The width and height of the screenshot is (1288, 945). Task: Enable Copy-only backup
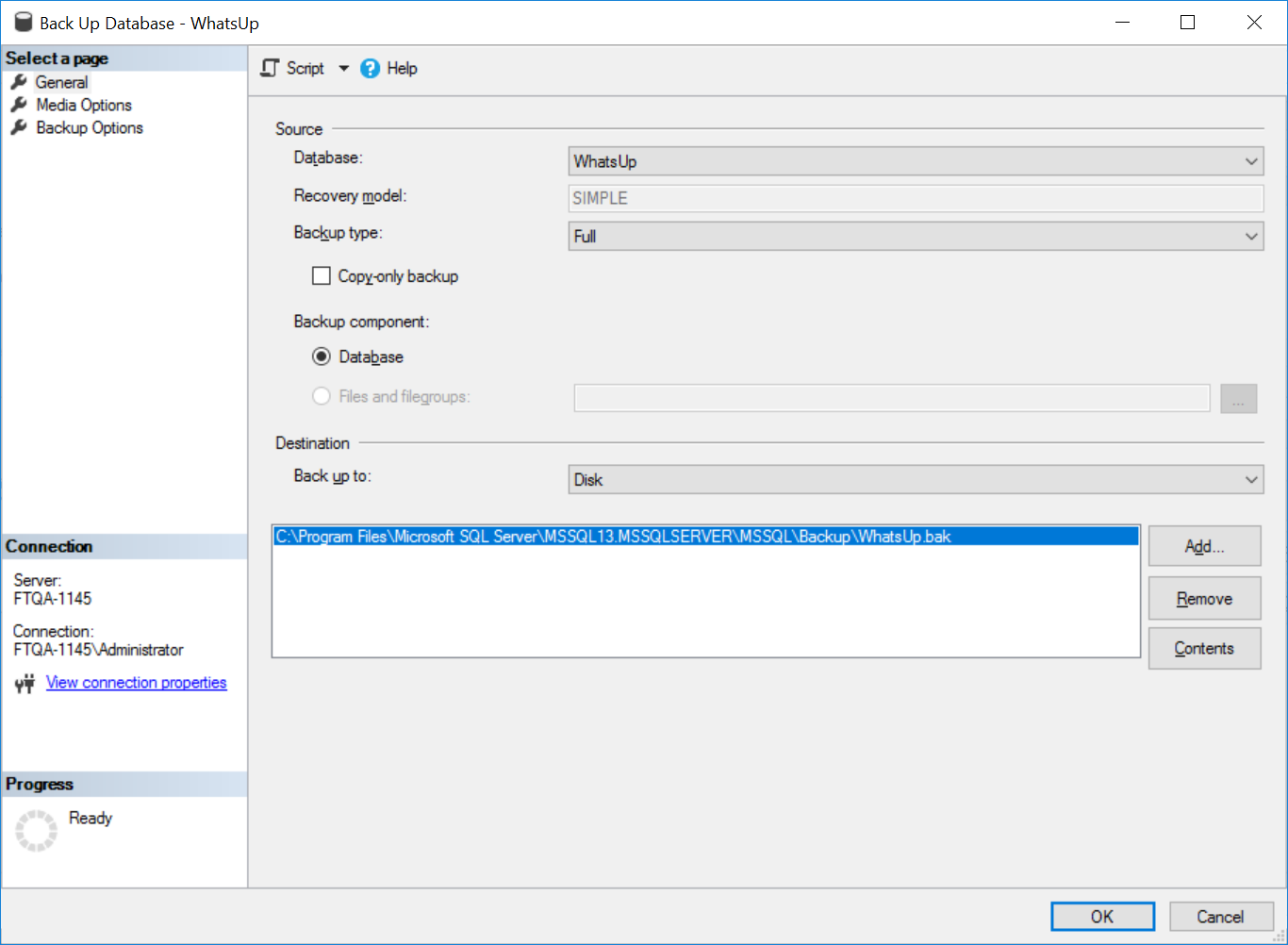coord(322,275)
